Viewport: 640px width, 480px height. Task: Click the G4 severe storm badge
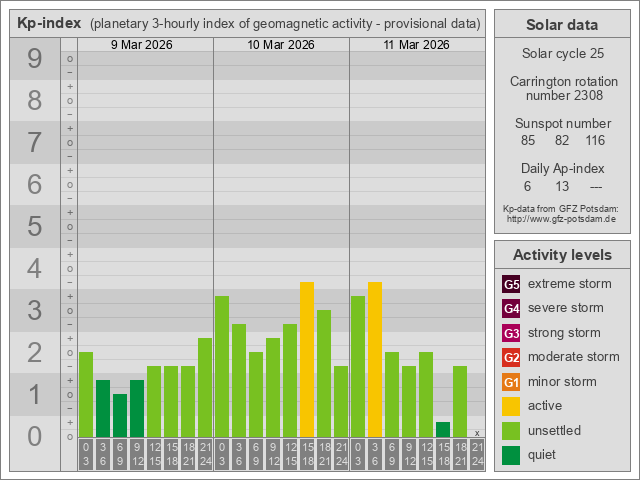tap(511, 308)
